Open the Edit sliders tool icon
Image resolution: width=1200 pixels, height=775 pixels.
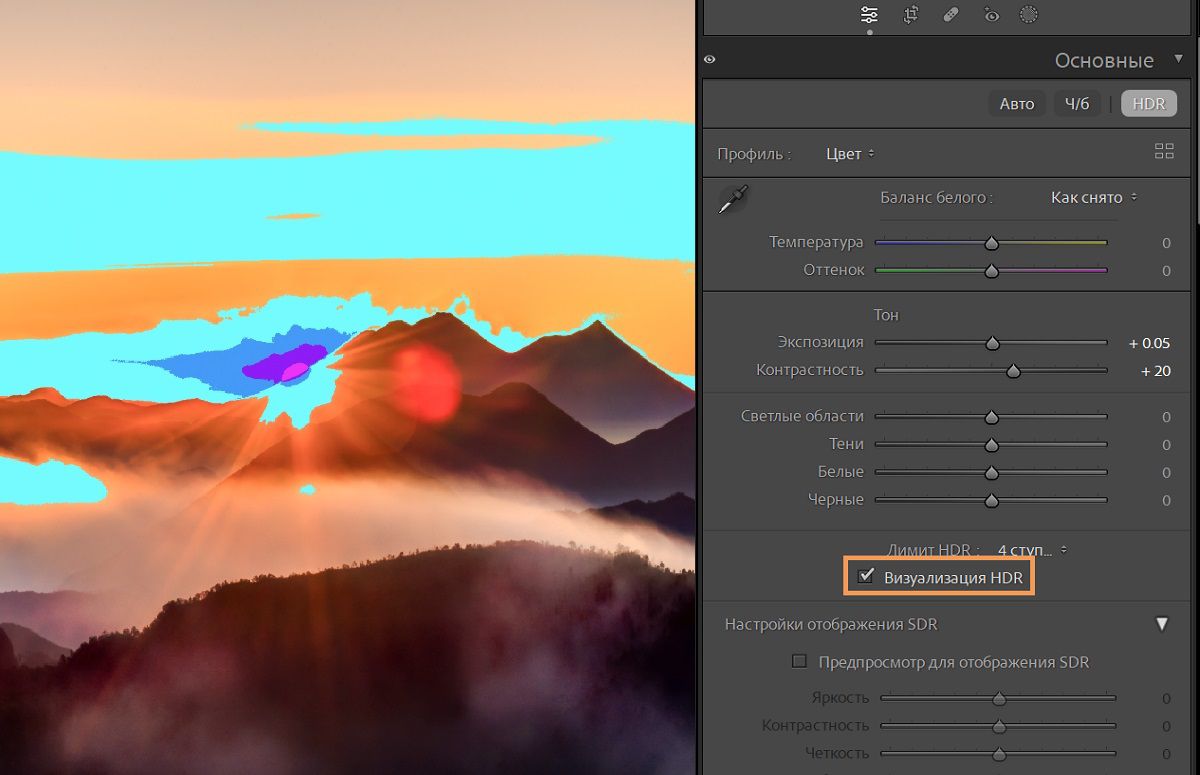pos(869,15)
